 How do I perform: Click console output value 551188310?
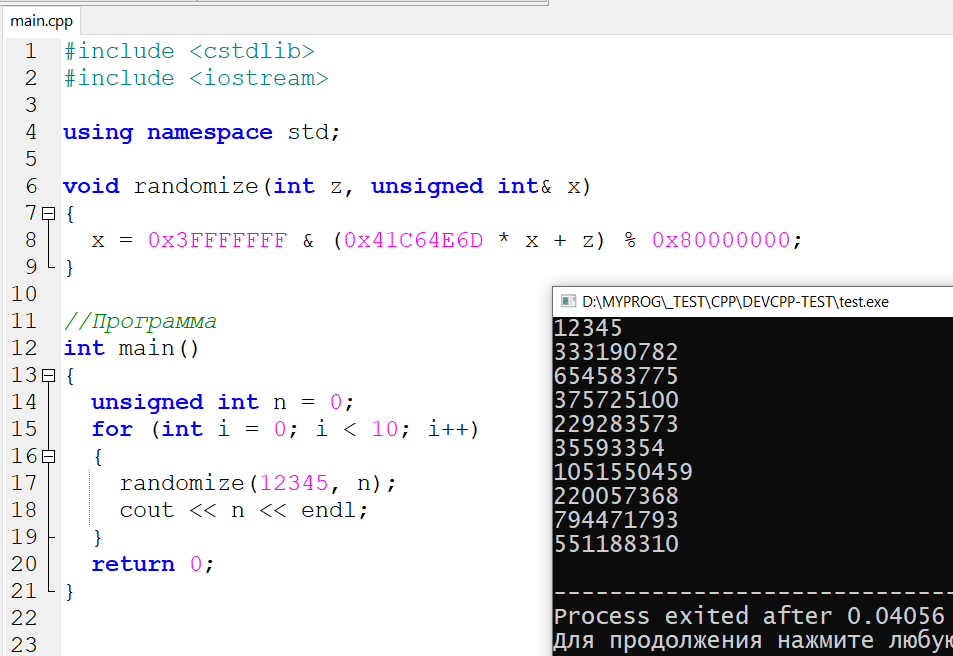click(616, 544)
